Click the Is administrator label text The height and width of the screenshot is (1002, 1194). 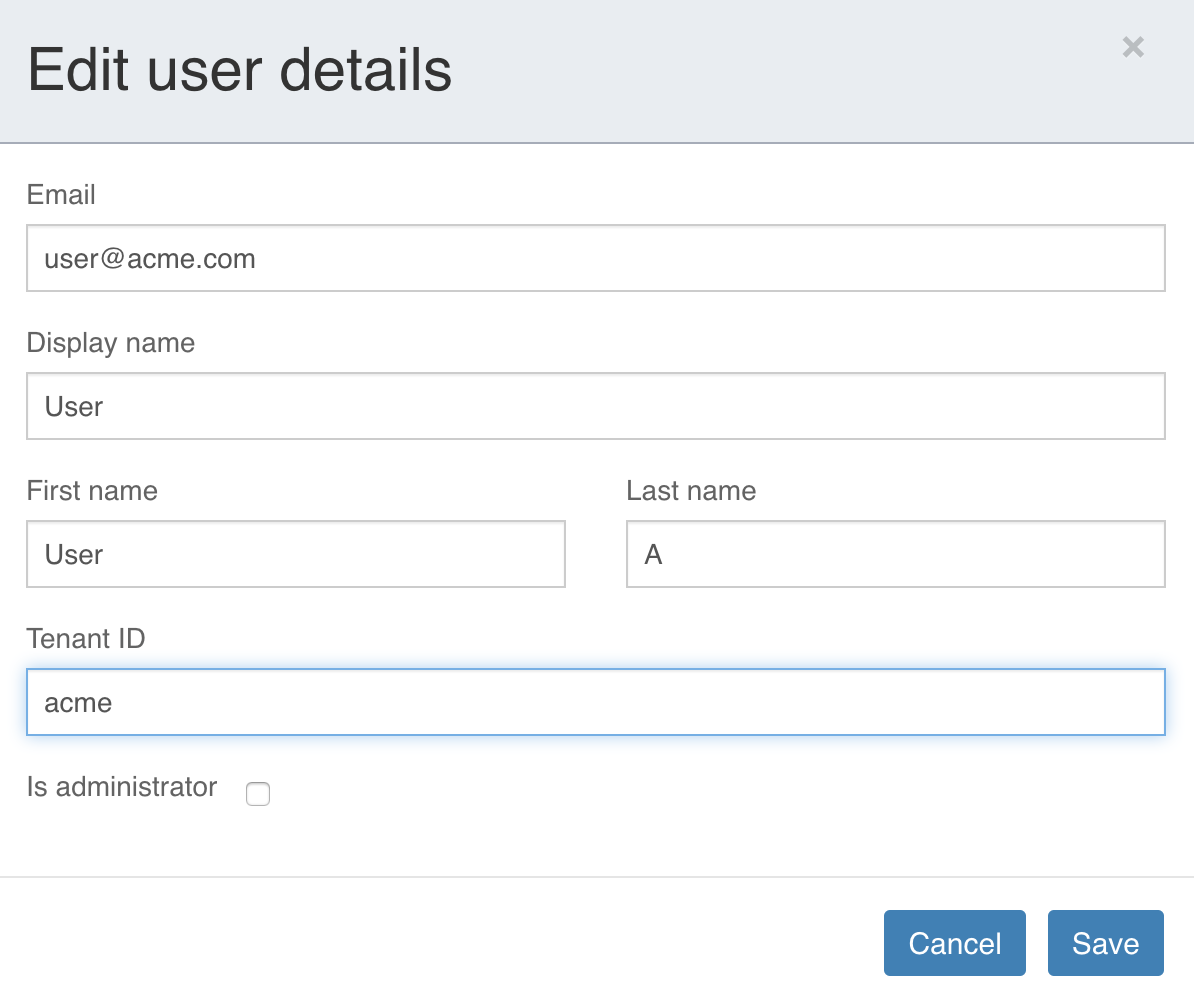pyautogui.click(x=121, y=787)
